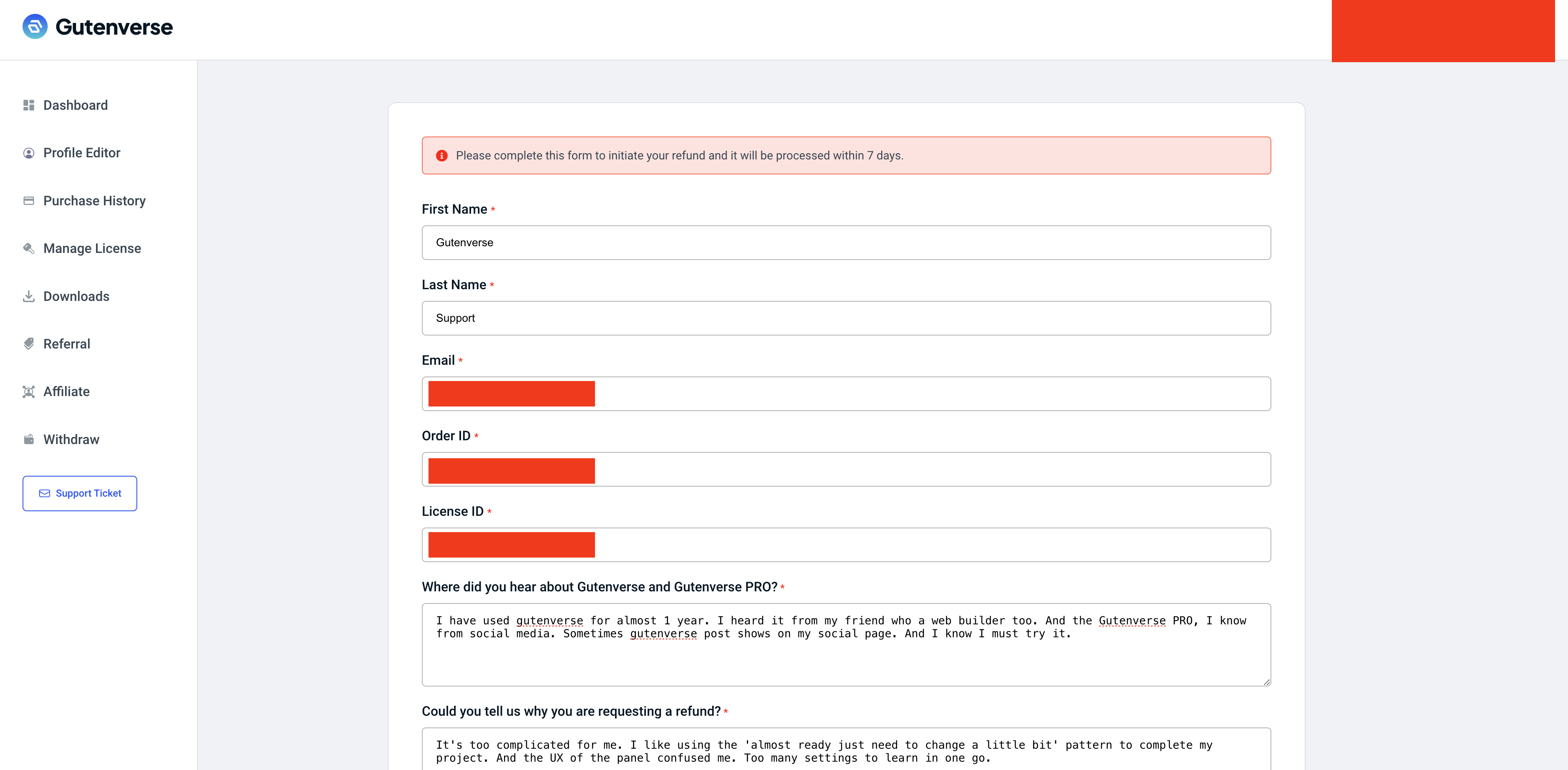
Task: Click into the Last Name field
Action: (x=846, y=318)
